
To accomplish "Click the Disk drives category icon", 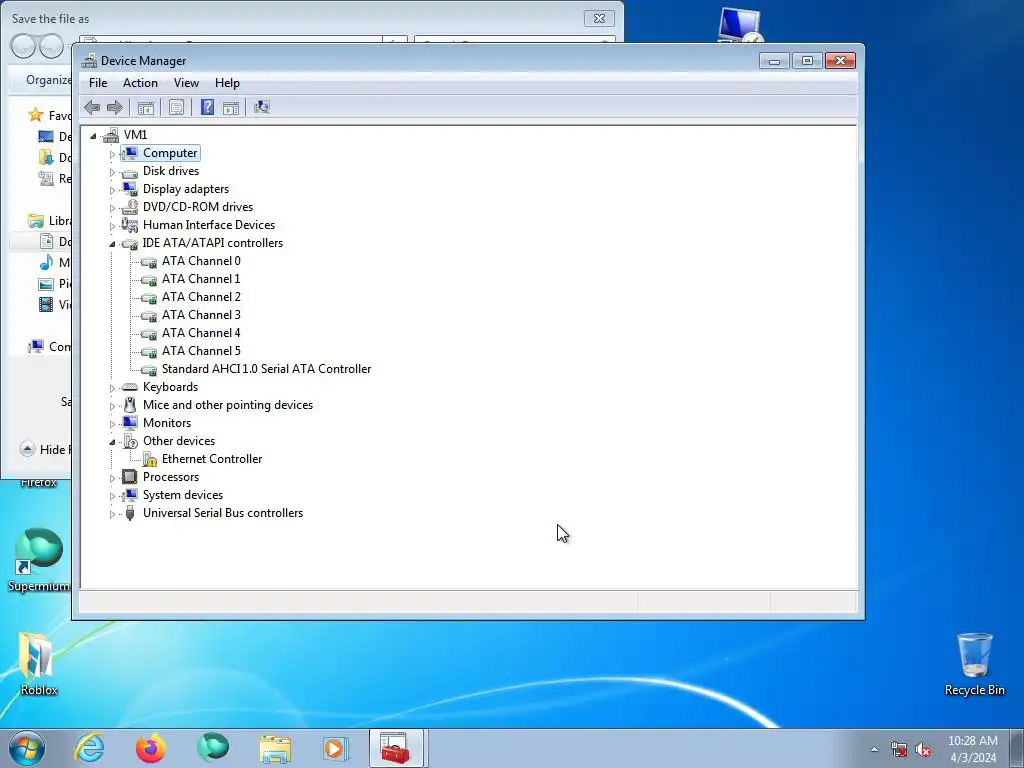I will click(130, 172).
